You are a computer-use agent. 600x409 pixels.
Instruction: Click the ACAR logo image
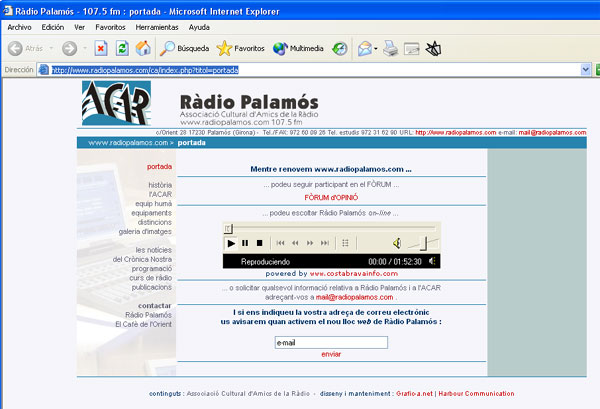[x=116, y=103]
